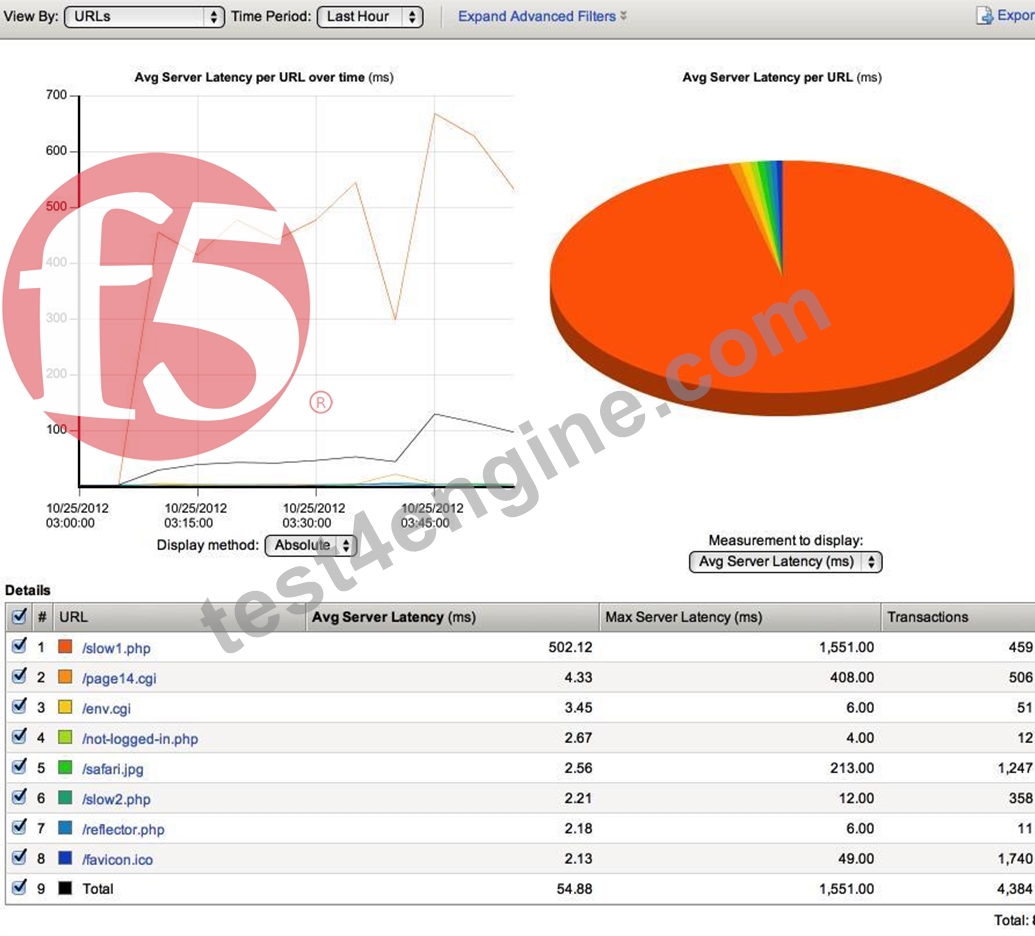Click the 408.00 max latency value
Viewport: 1035px width, 936px height.
pos(852,678)
